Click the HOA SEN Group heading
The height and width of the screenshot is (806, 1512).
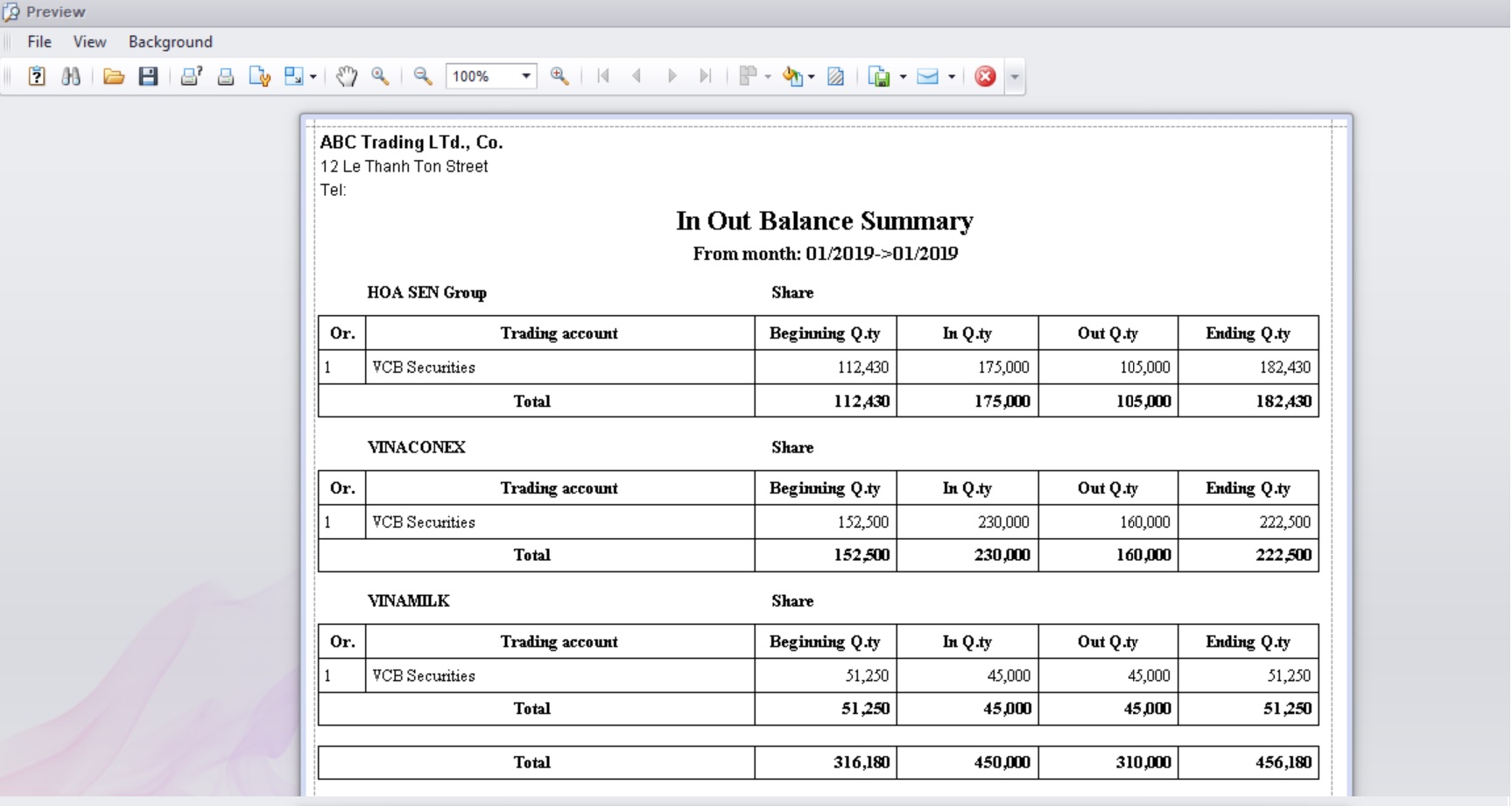[x=427, y=292]
